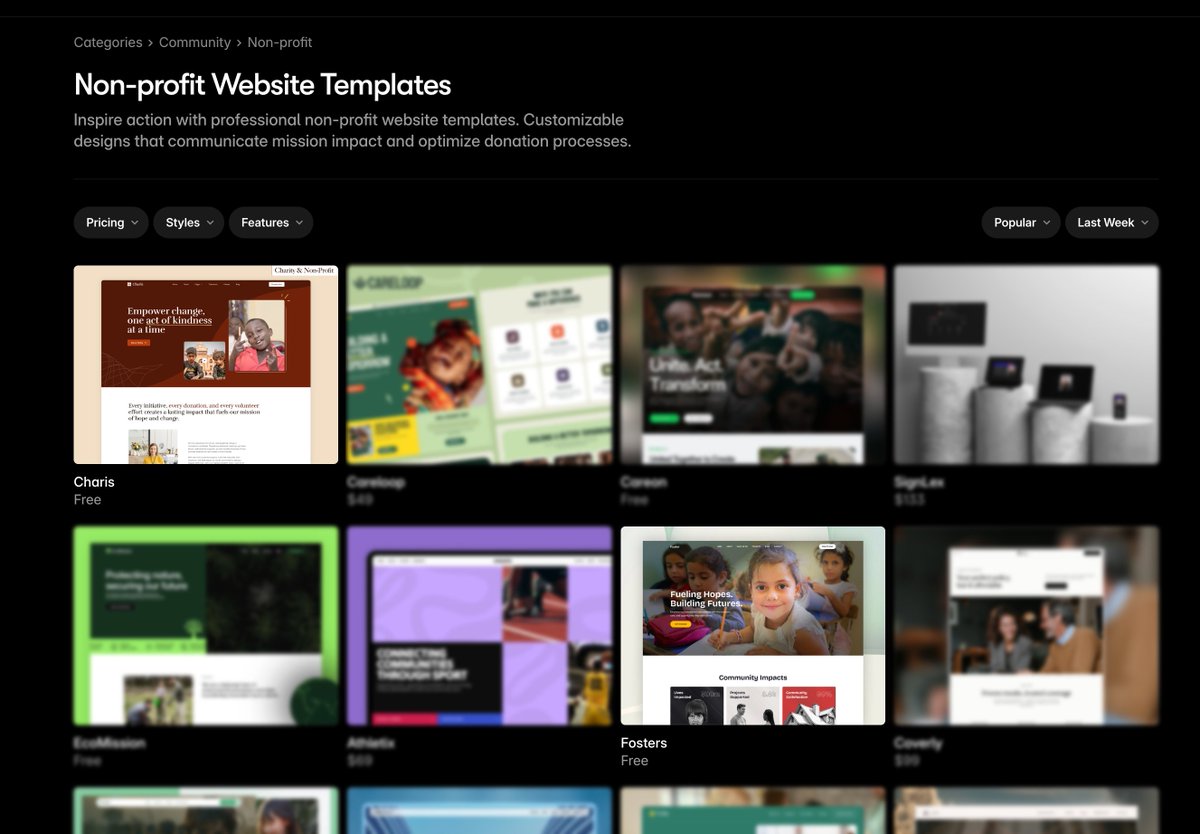This screenshot has height=834, width=1200.
Task: Open the Popular sort dropdown
Action: coord(1021,223)
